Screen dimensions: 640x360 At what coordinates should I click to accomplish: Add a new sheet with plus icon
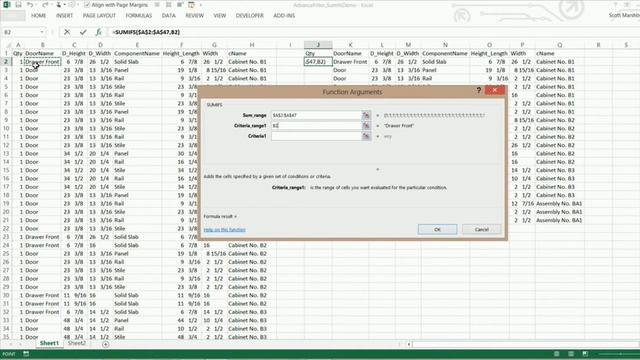coord(105,344)
